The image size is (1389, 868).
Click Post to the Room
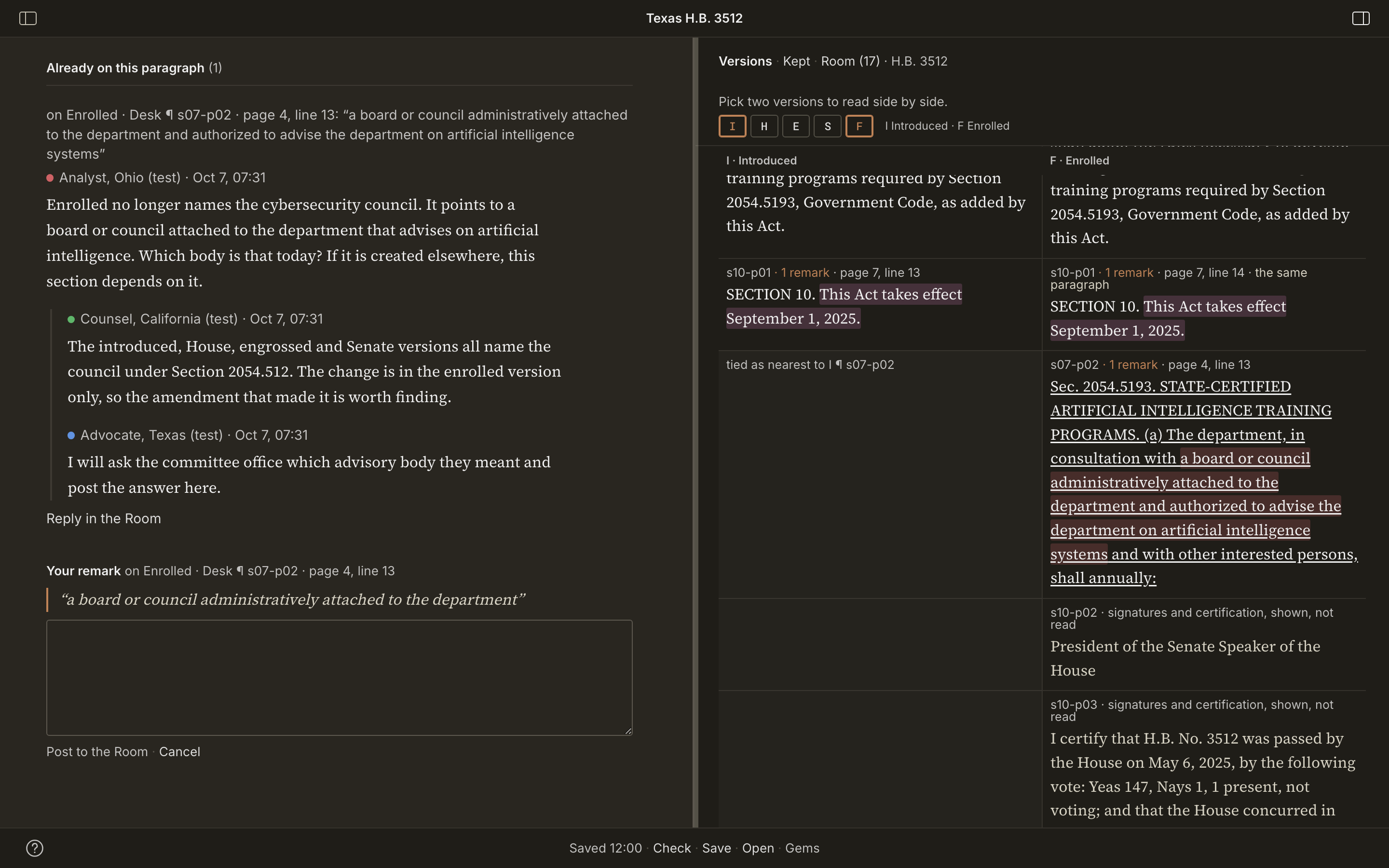pyautogui.click(x=97, y=752)
